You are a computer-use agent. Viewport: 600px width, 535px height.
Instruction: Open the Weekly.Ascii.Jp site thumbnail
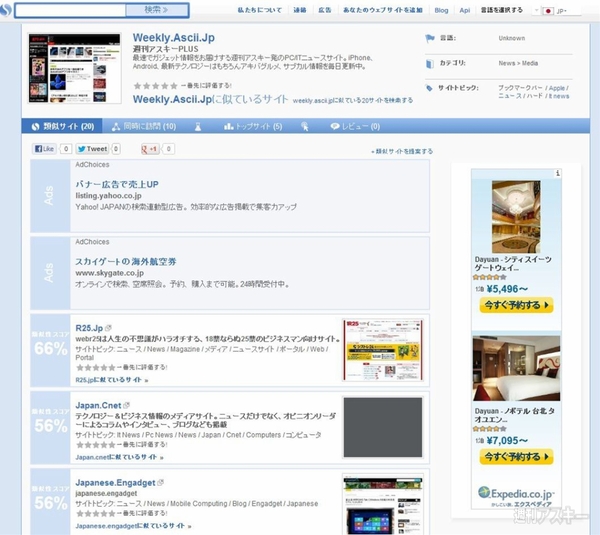point(75,68)
